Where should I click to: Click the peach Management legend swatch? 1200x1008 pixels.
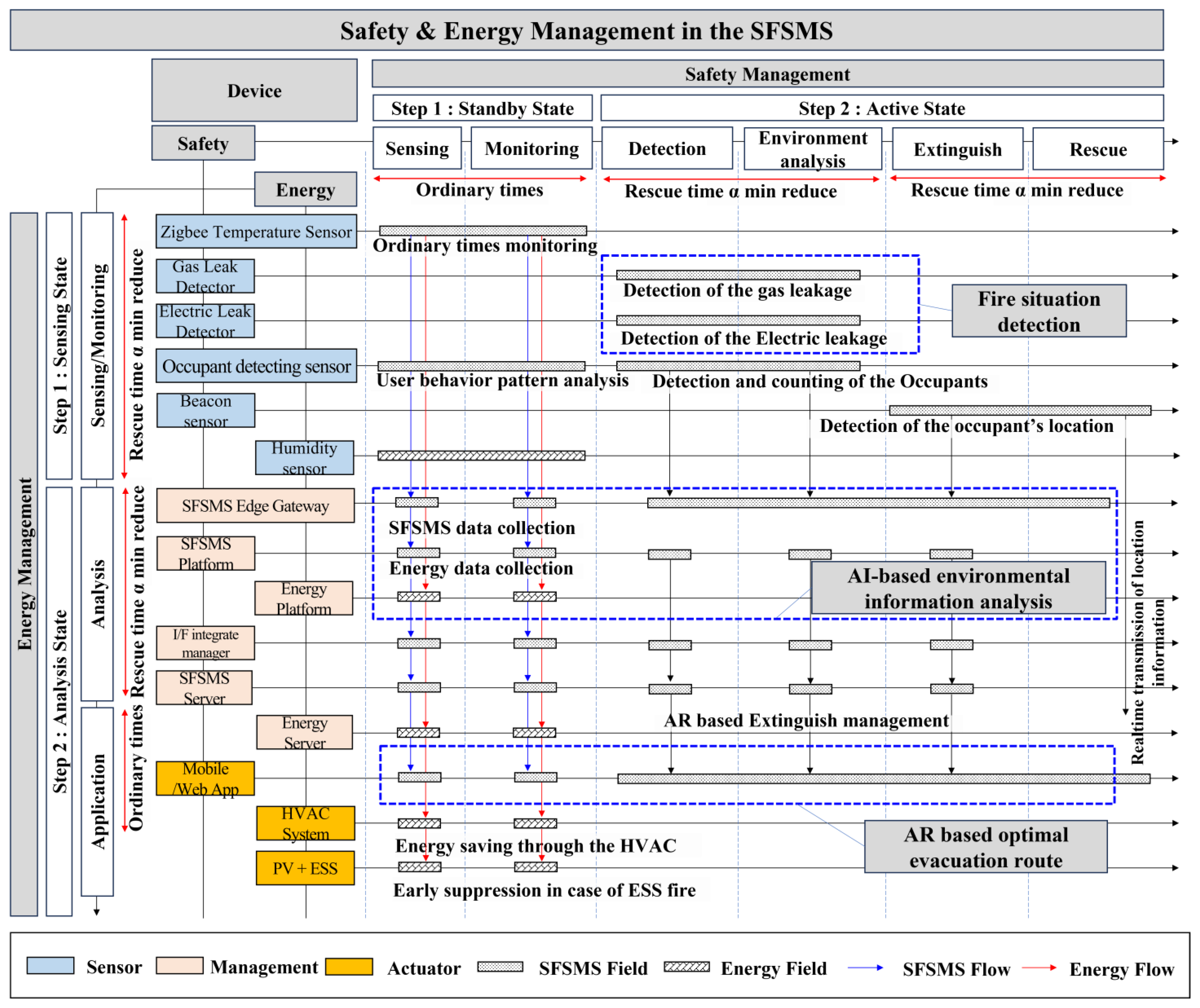pyautogui.click(x=179, y=965)
